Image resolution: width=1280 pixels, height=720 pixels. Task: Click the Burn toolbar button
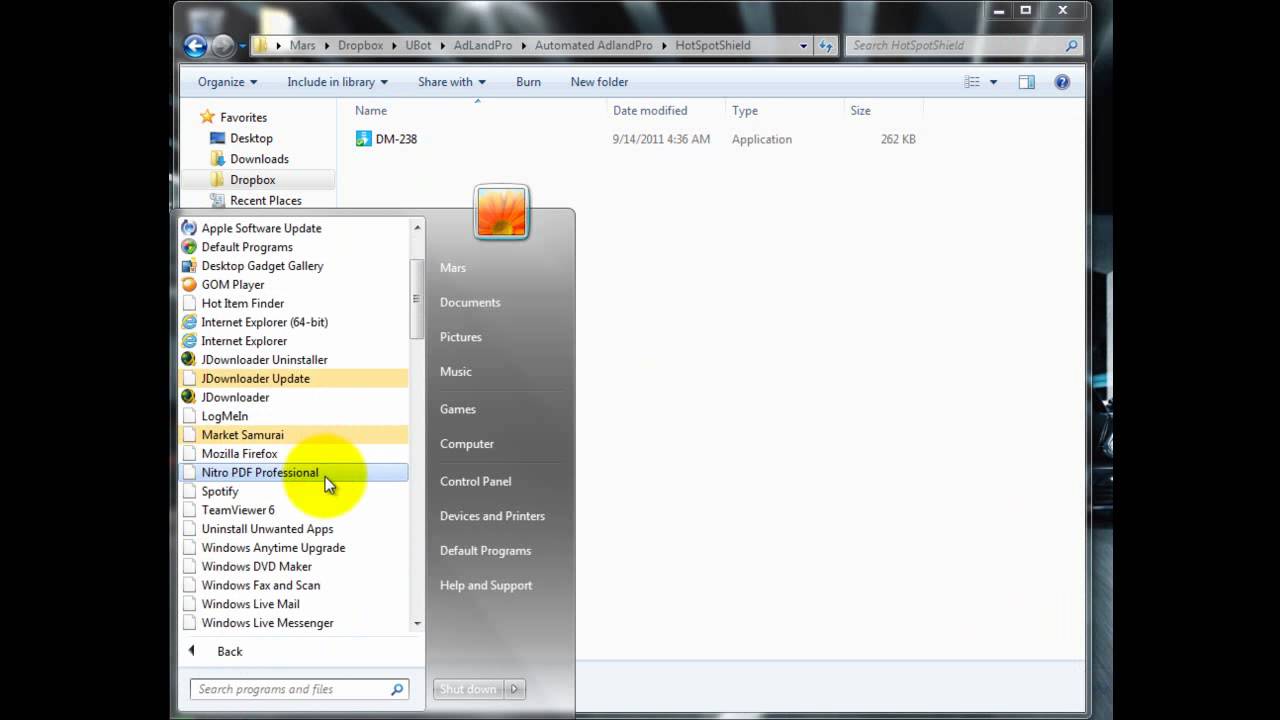[x=528, y=82]
